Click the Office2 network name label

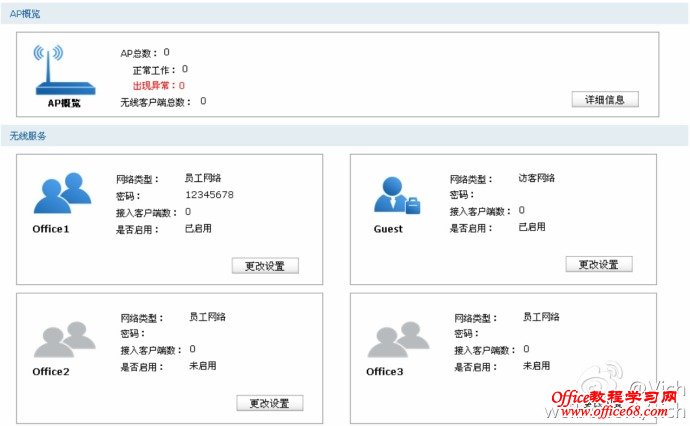click(51, 371)
